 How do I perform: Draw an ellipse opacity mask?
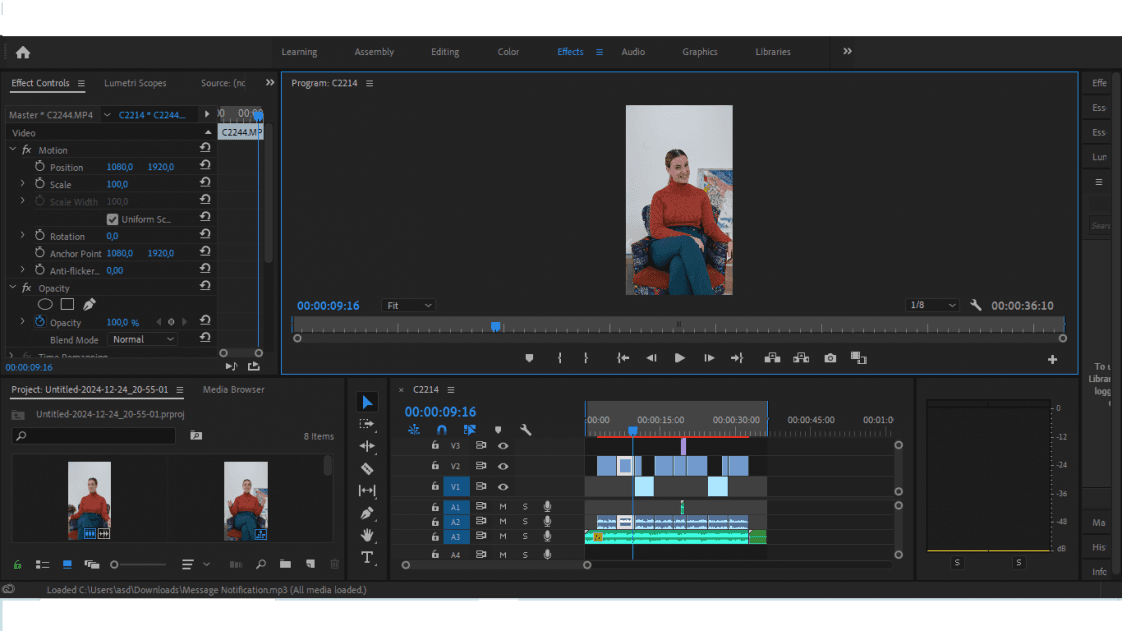pos(45,304)
